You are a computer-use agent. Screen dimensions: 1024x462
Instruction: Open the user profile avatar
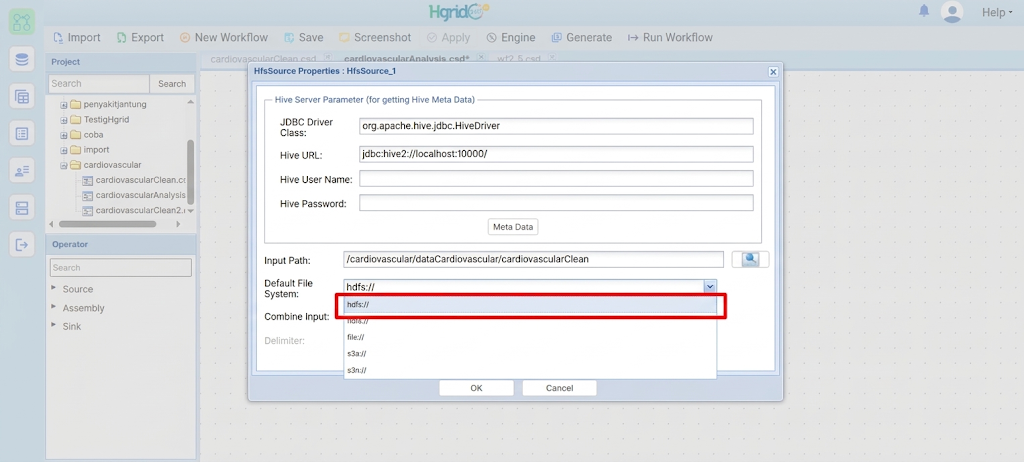click(x=952, y=12)
